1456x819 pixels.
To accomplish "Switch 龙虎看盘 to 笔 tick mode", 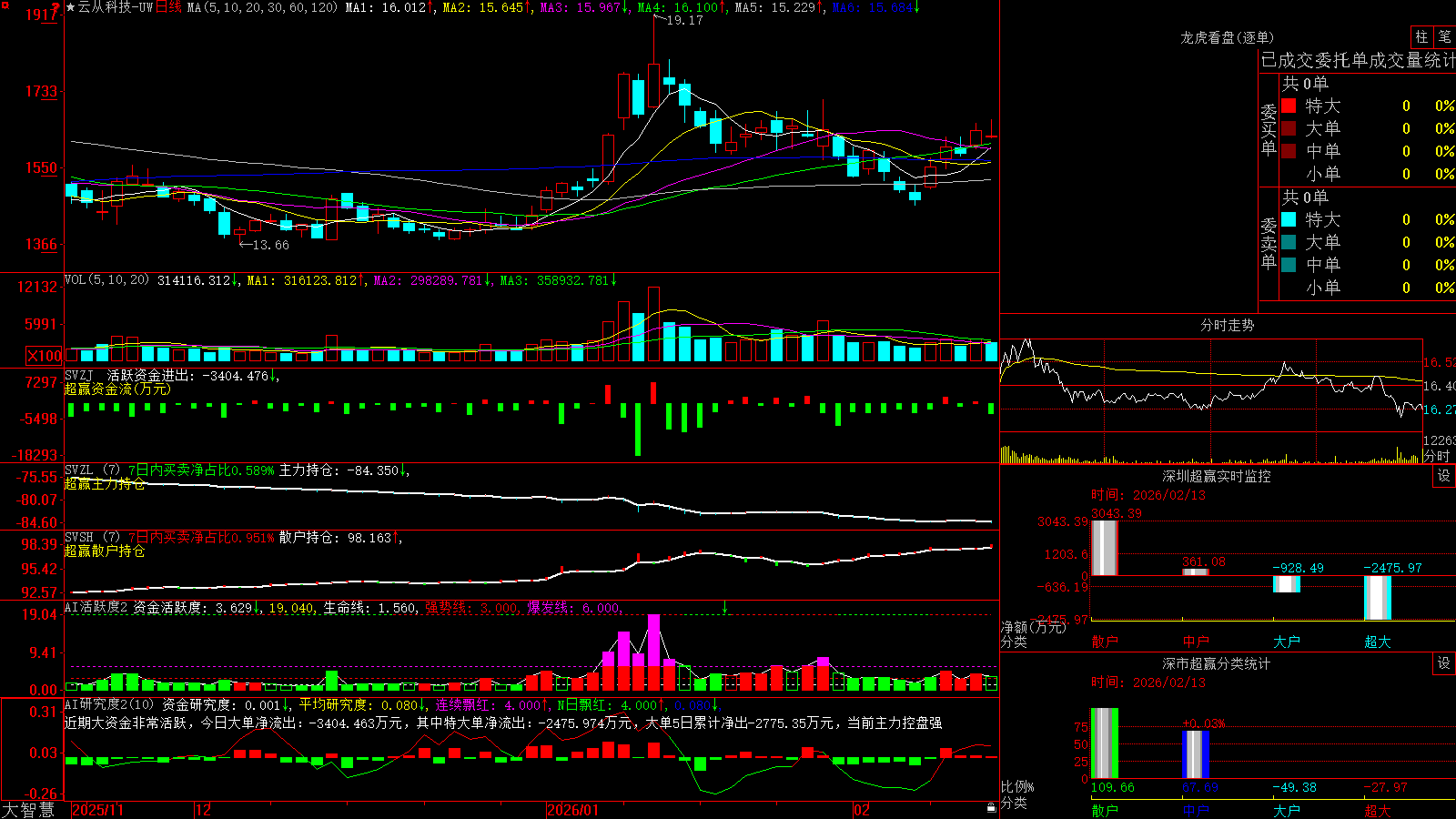I will (x=1444, y=36).
